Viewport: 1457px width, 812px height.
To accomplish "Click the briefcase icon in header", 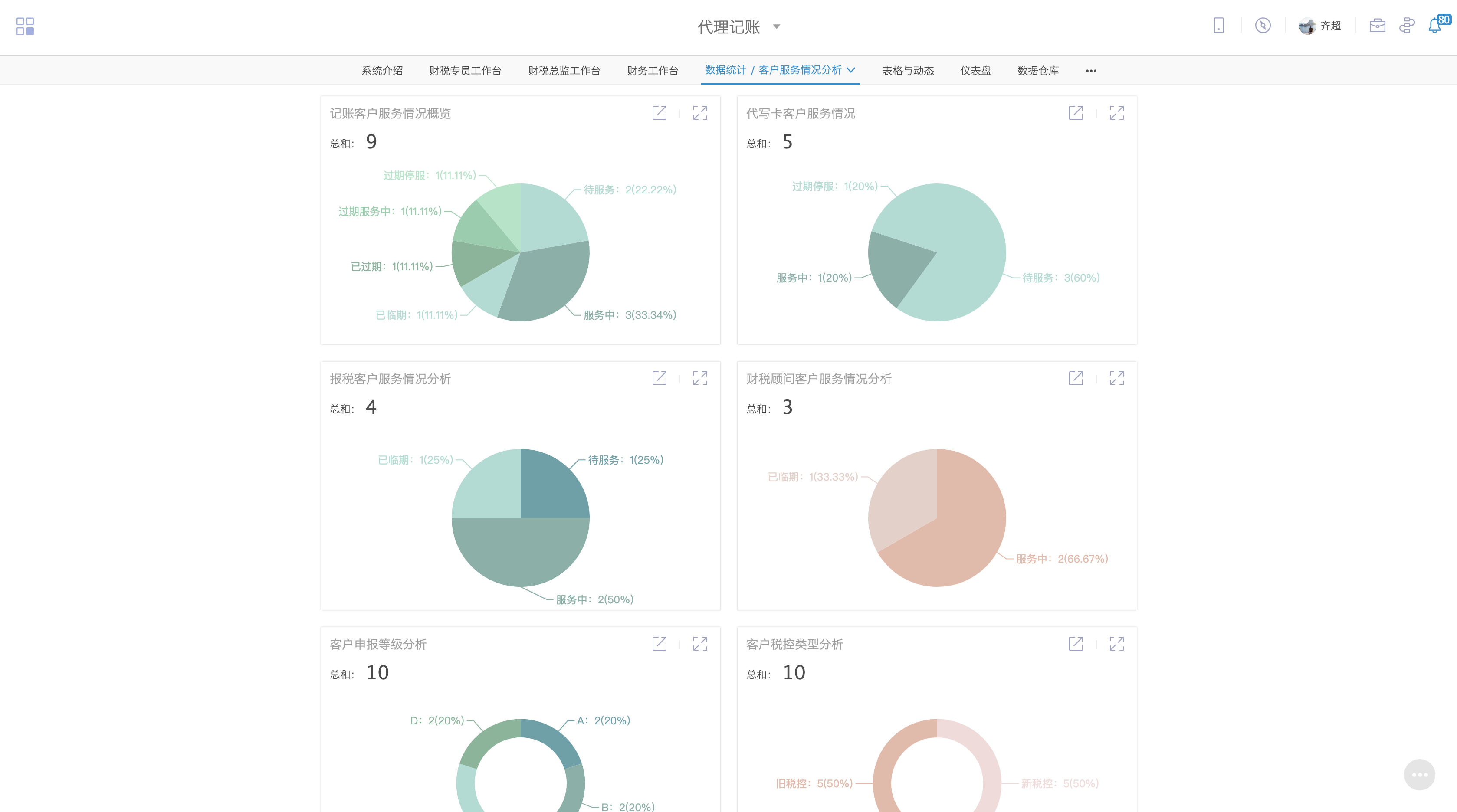I will (1377, 26).
